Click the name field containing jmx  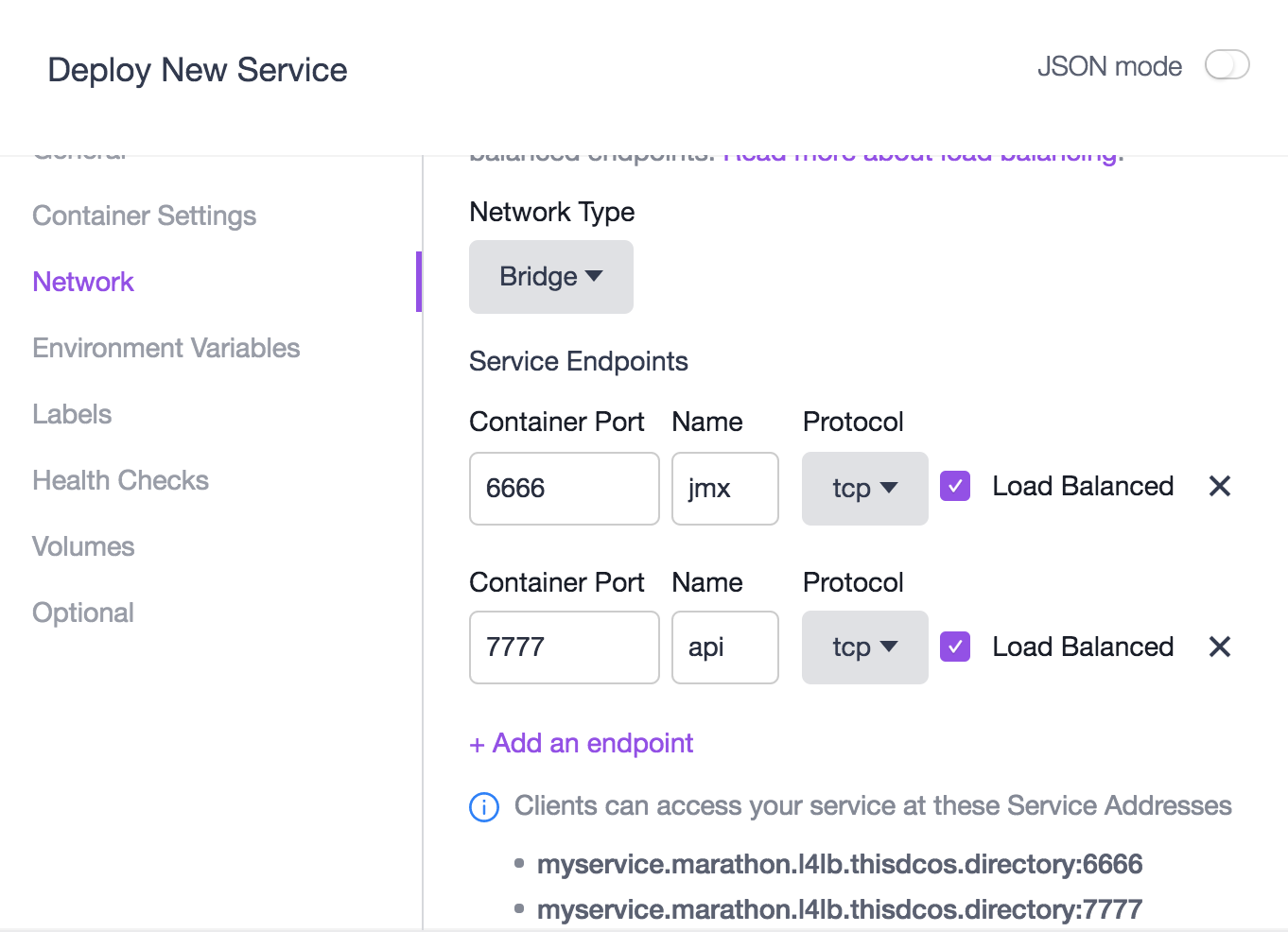724,489
